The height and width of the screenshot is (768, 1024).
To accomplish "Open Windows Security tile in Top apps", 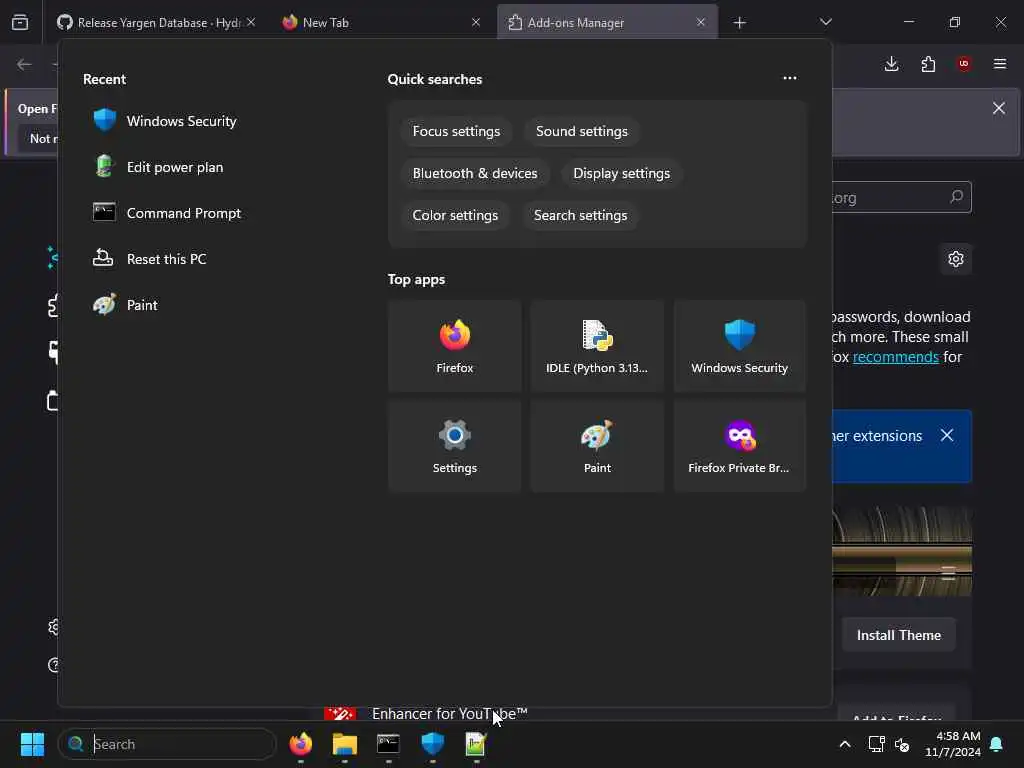I will click(x=739, y=346).
